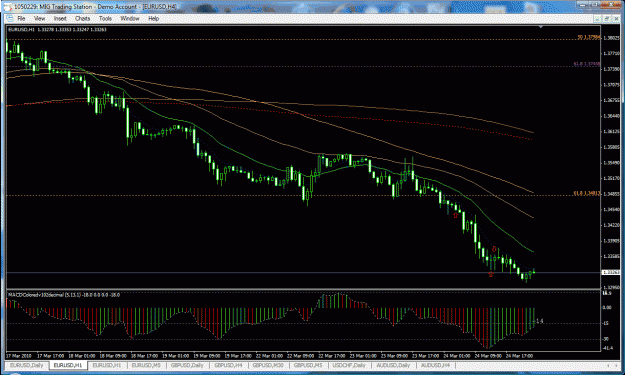The height and width of the screenshot is (375, 625).
Task: Switch to the GBPUSD,H4 chart tab
Action: pos(228,365)
